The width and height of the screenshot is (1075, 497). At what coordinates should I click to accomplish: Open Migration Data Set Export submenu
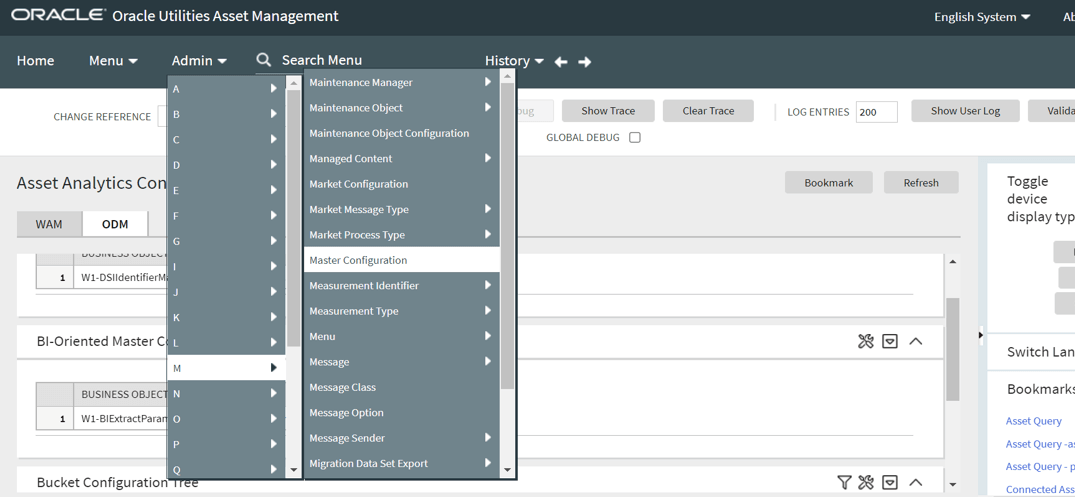click(x=402, y=463)
